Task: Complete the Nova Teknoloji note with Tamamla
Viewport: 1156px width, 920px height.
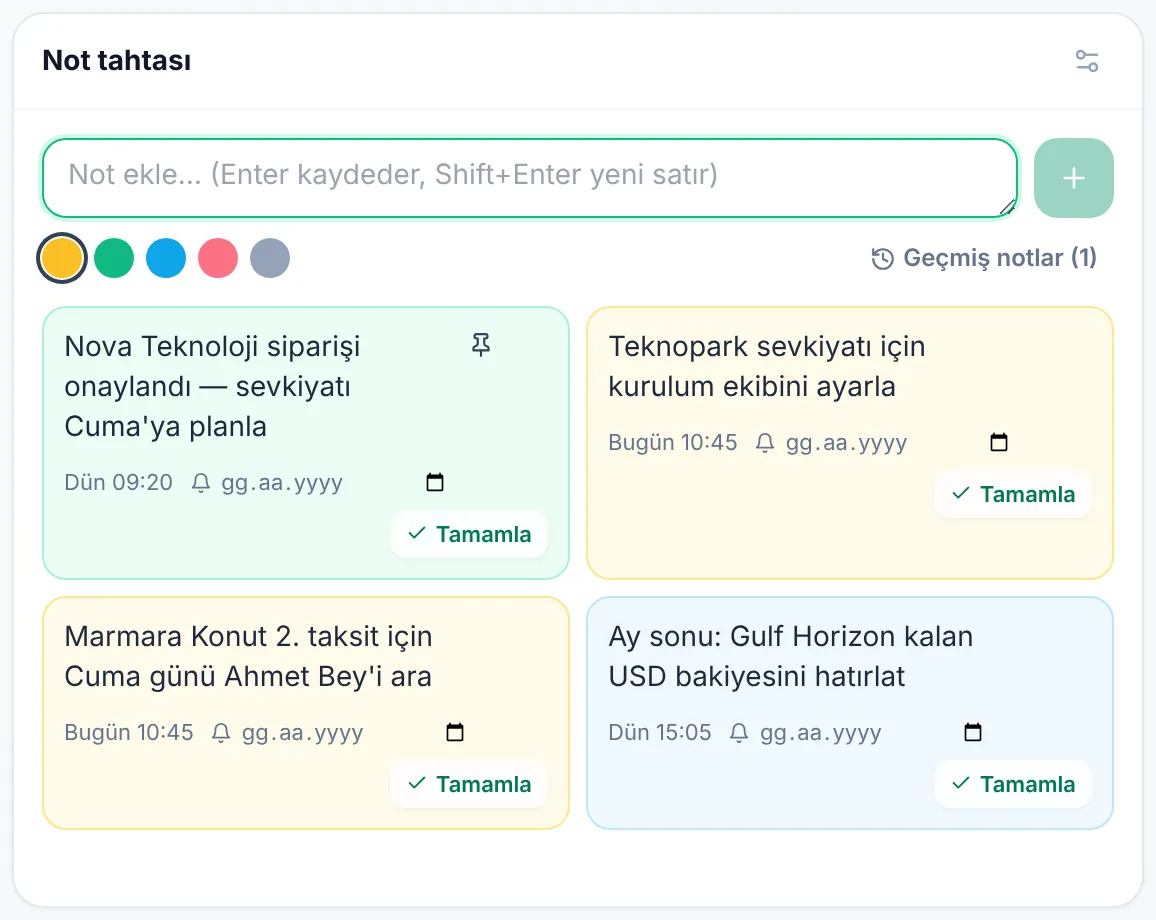Action: tap(469, 534)
